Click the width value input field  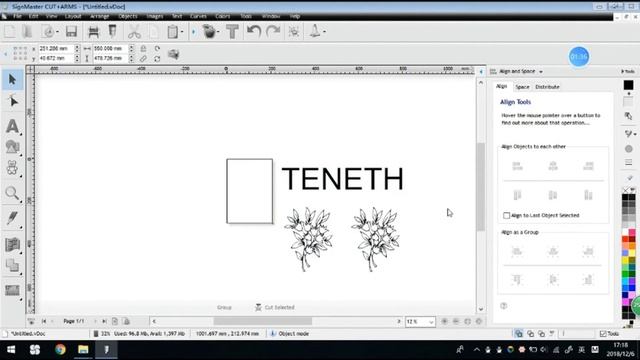tap(110, 48)
